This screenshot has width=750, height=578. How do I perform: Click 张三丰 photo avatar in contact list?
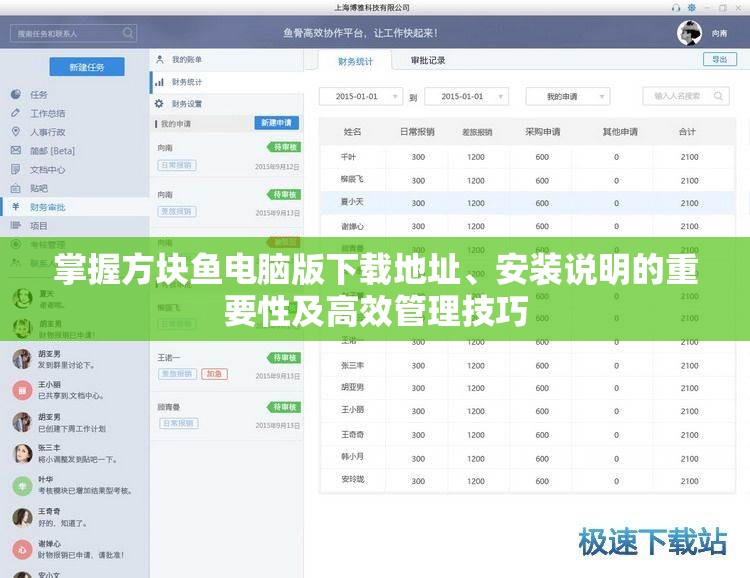pyautogui.click(x=22, y=454)
